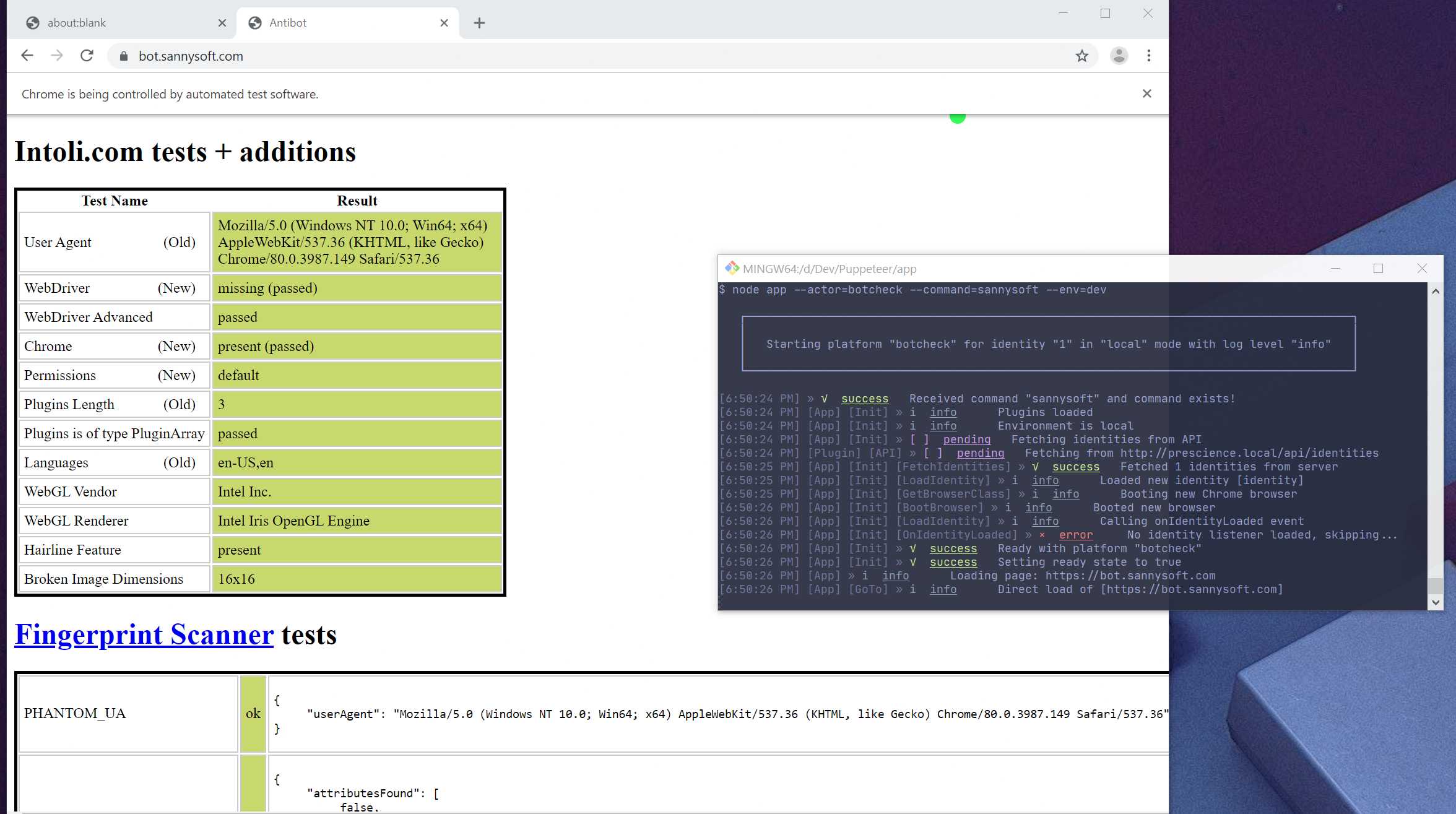Switch to the Antibot tab

[348, 23]
